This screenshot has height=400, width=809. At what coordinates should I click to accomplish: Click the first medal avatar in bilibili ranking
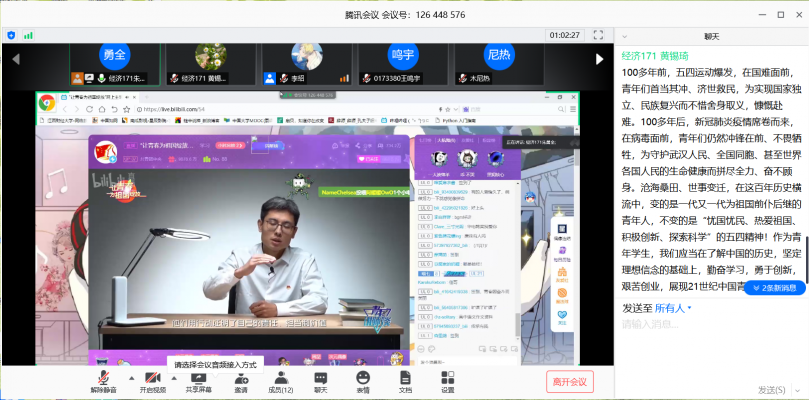click(x=438, y=159)
